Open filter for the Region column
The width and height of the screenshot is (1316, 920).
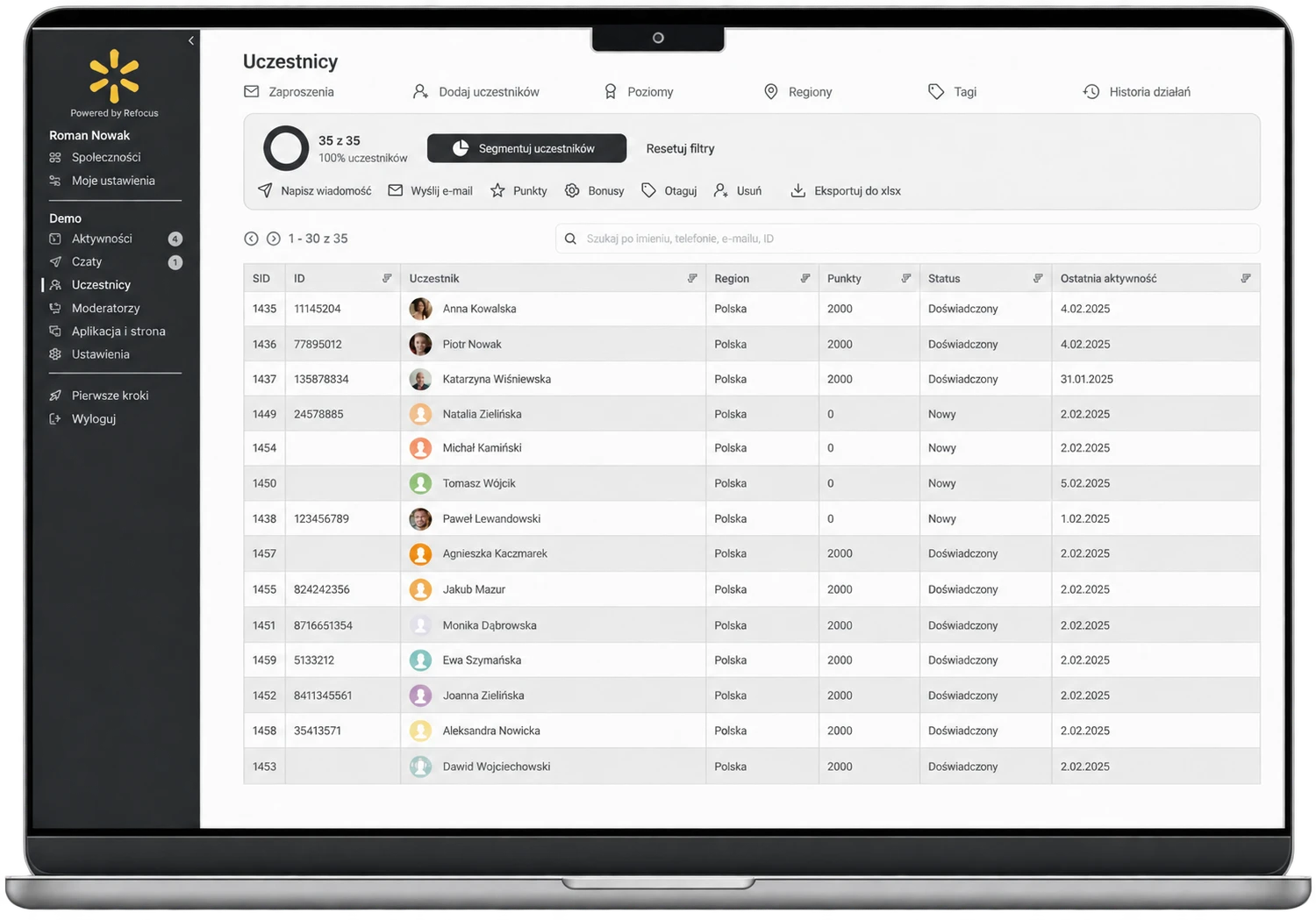tap(805, 278)
